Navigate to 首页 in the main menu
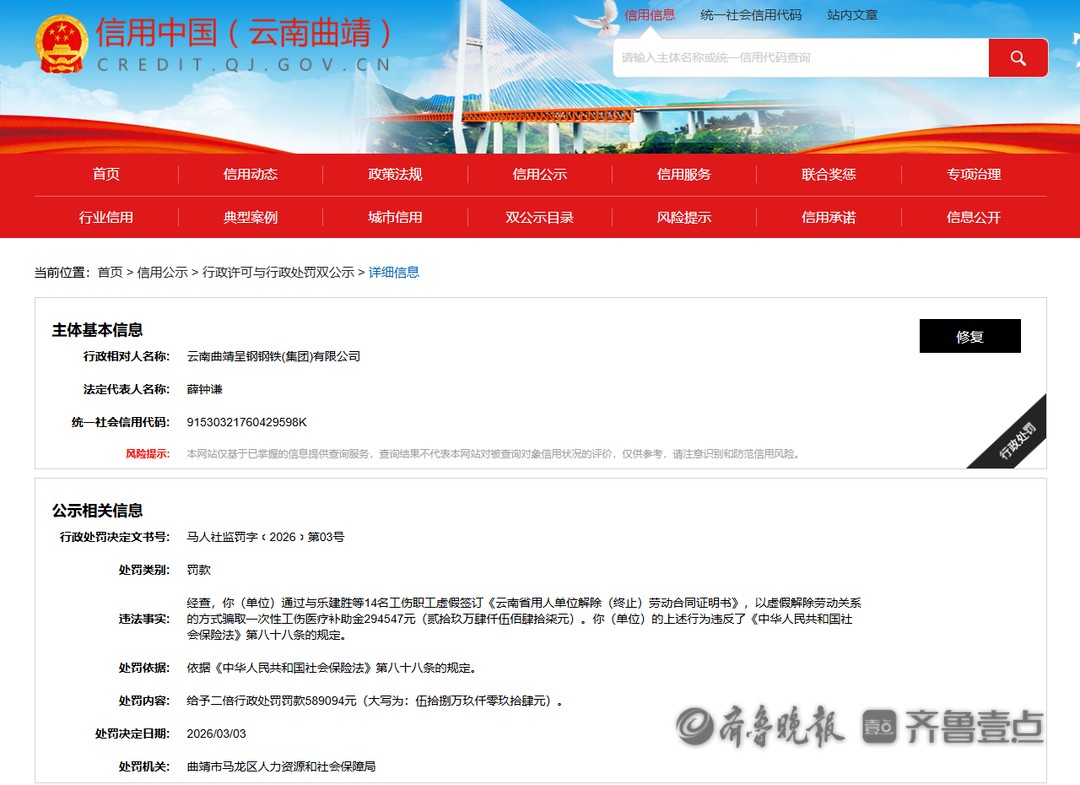The image size is (1080, 785). [105, 173]
